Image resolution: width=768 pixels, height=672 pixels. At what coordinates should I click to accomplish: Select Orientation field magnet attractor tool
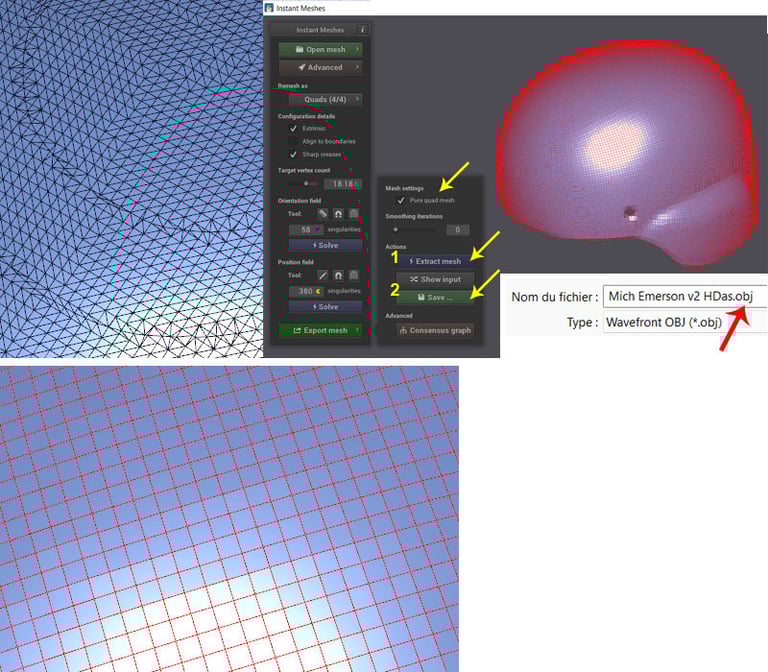338,214
